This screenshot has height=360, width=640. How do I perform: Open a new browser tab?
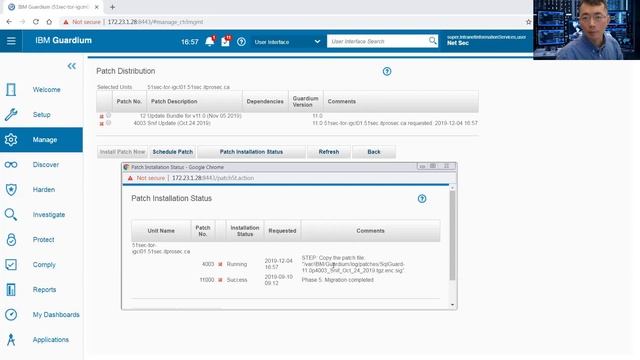112,7
